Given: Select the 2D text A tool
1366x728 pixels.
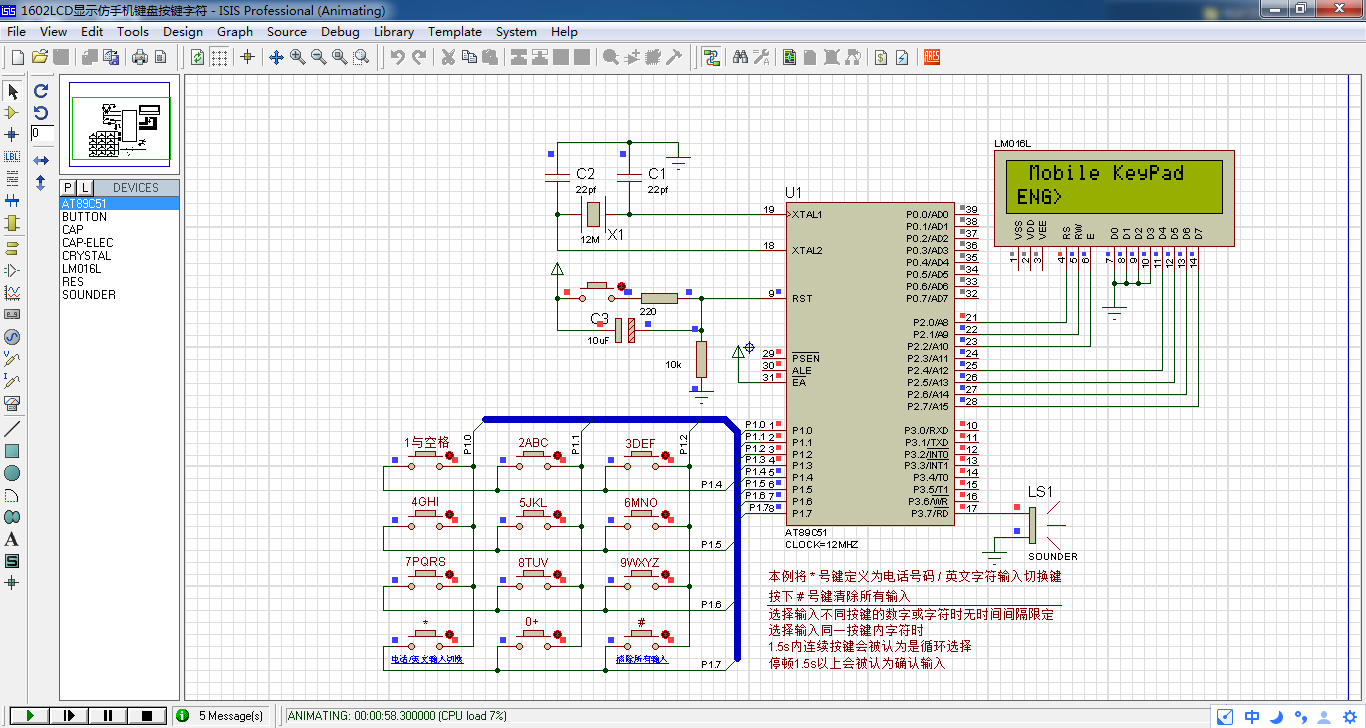Looking at the screenshot, I should click(x=12, y=539).
